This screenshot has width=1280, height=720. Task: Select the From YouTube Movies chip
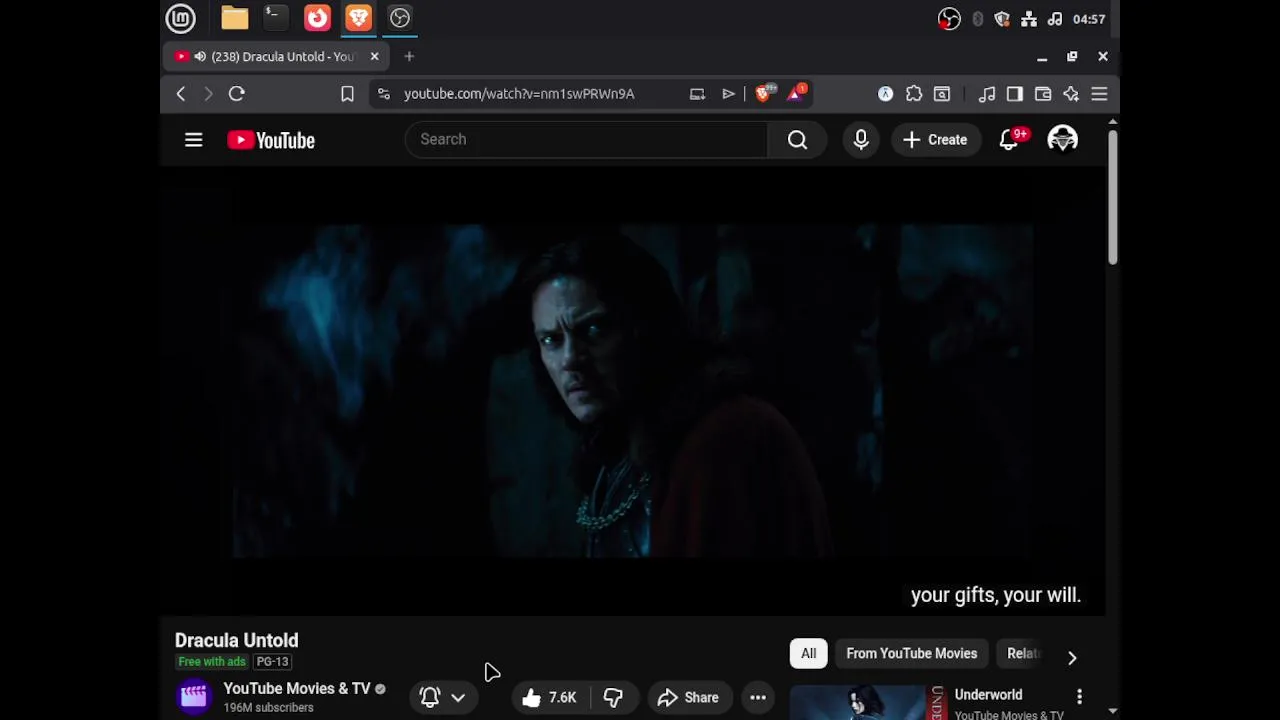click(912, 654)
